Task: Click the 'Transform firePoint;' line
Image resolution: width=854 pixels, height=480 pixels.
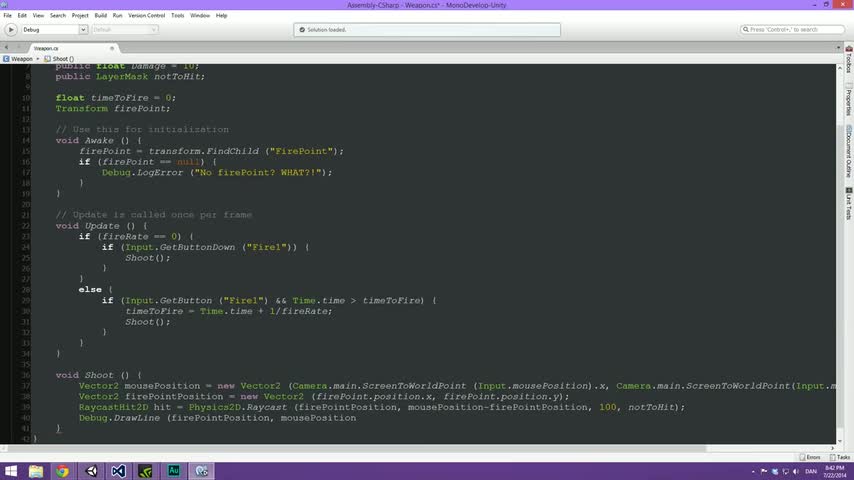Action: tap(113, 108)
